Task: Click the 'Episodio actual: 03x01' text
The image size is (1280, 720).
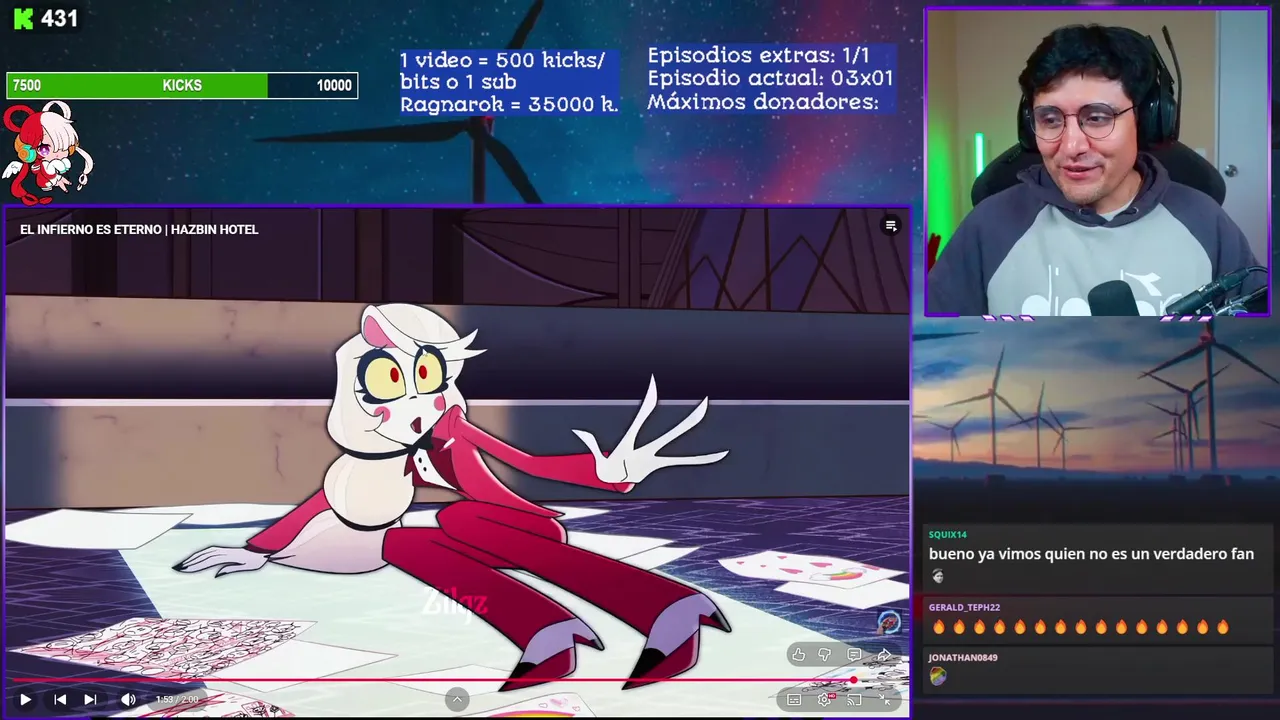Action: coord(770,79)
